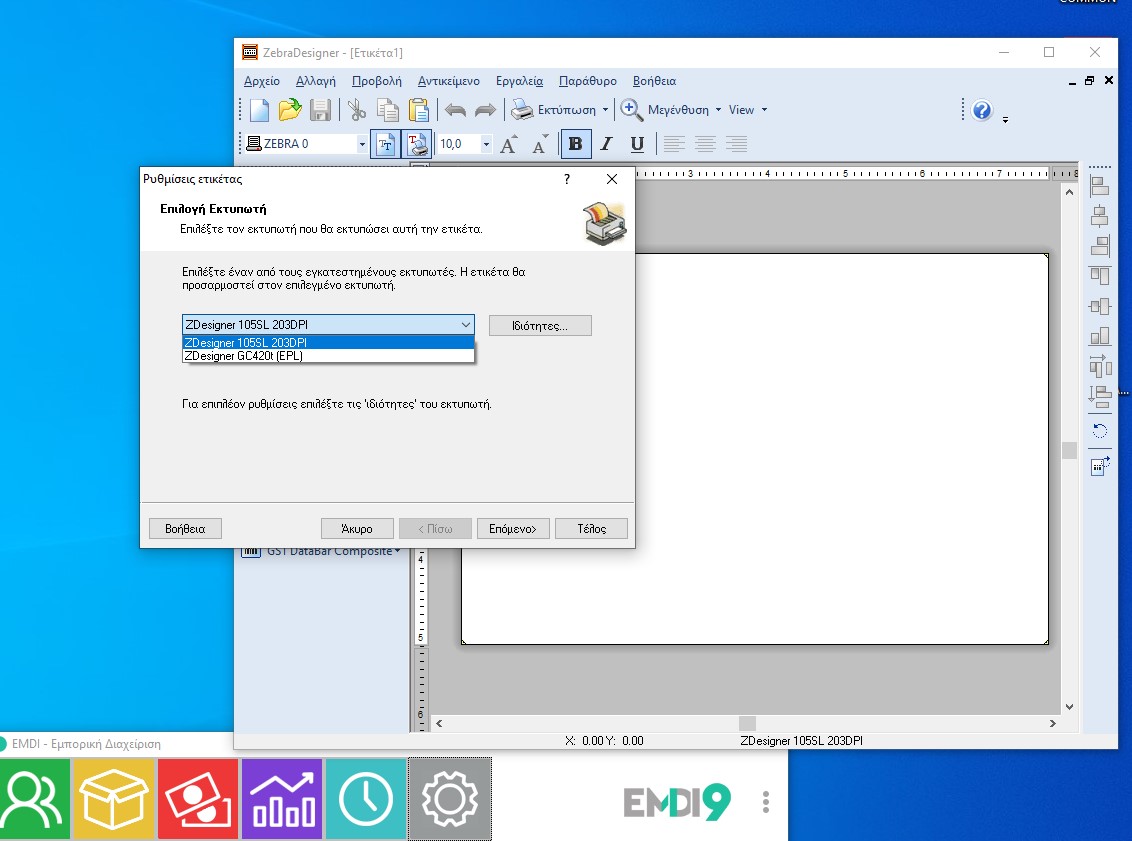This screenshot has height=841, width=1132.
Task: Open the Εργαλεία menu
Action: point(519,81)
